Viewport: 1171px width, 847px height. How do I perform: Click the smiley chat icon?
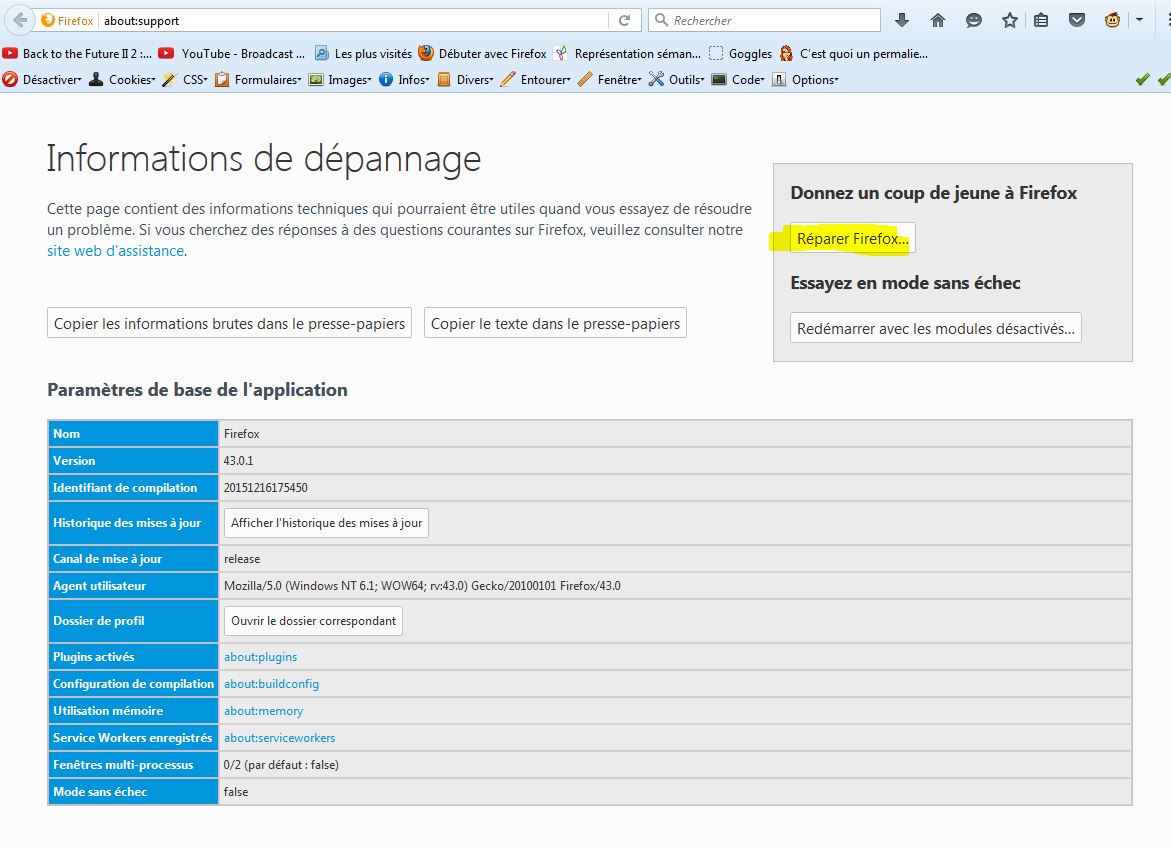coord(974,20)
